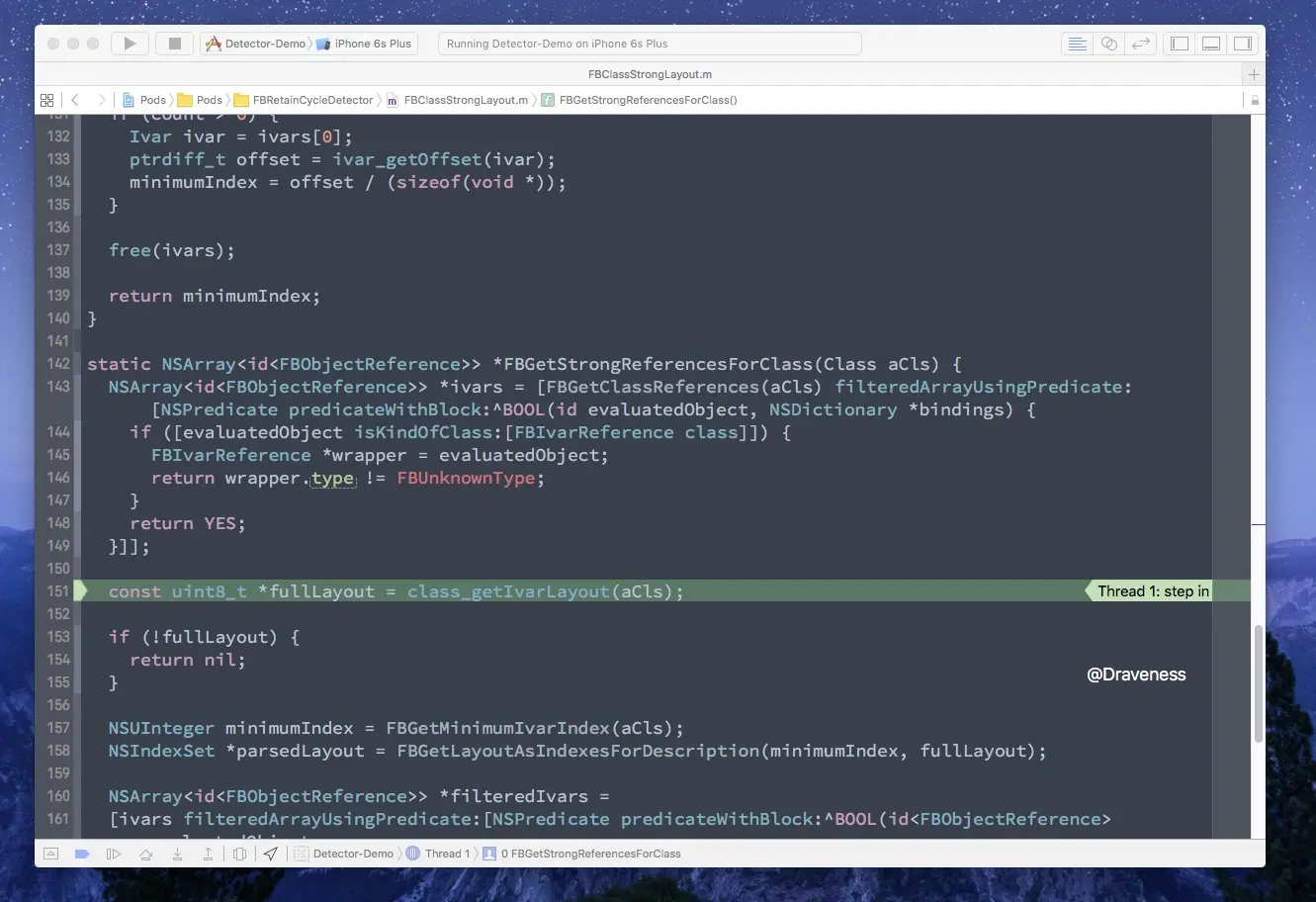Viewport: 1316px width, 902px height.
Task: Click 'return nil;' on line 154
Action: click(x=187, y=660)
